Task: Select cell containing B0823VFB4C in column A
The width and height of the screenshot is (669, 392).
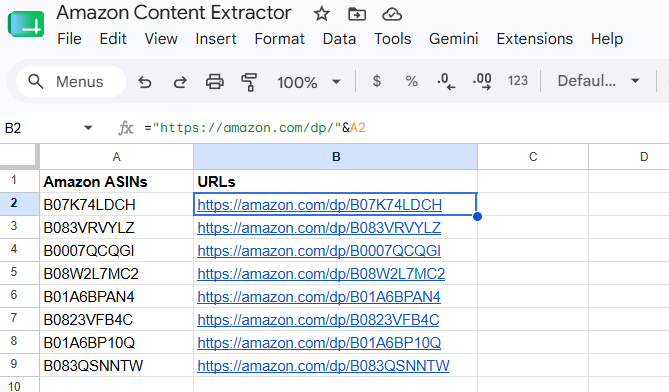Action: (x=116, y=319)
